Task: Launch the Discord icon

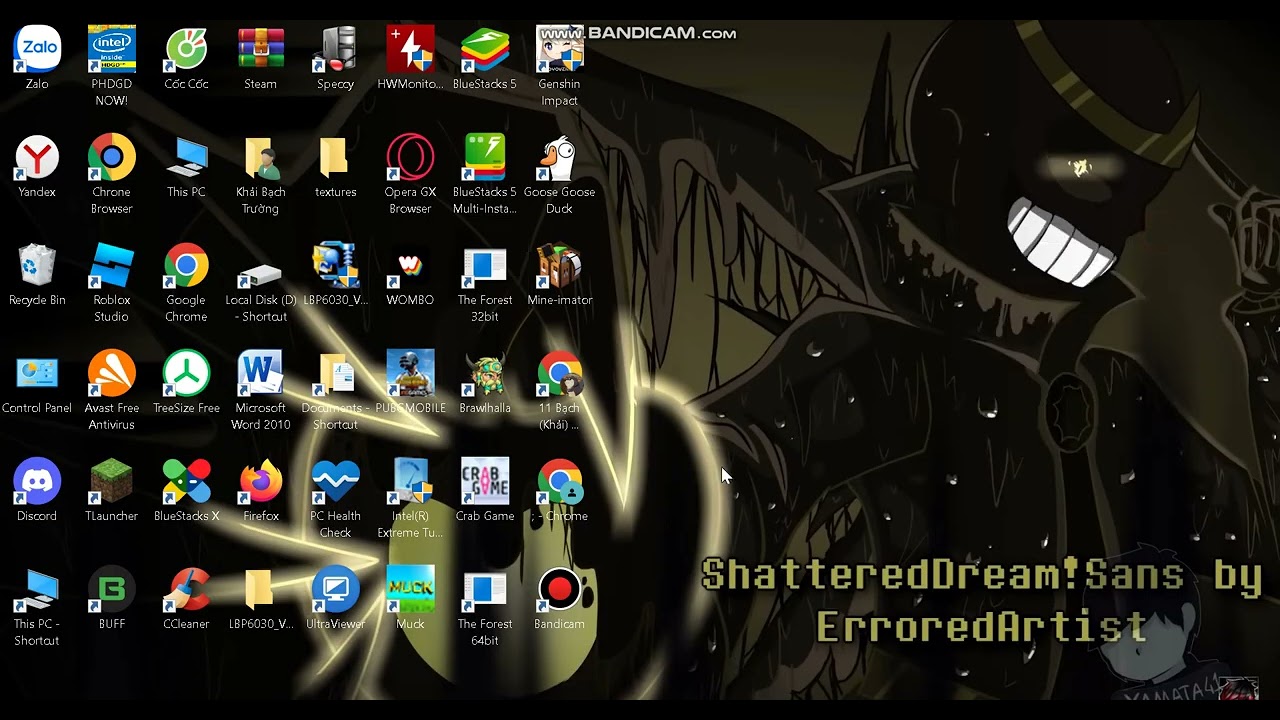Action: point(37,481)
